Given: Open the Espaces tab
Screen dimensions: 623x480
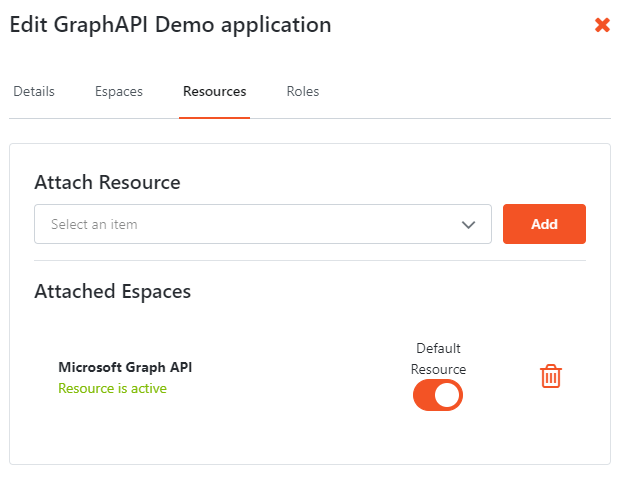Looking at the screenshot, I should coord(119,92).
